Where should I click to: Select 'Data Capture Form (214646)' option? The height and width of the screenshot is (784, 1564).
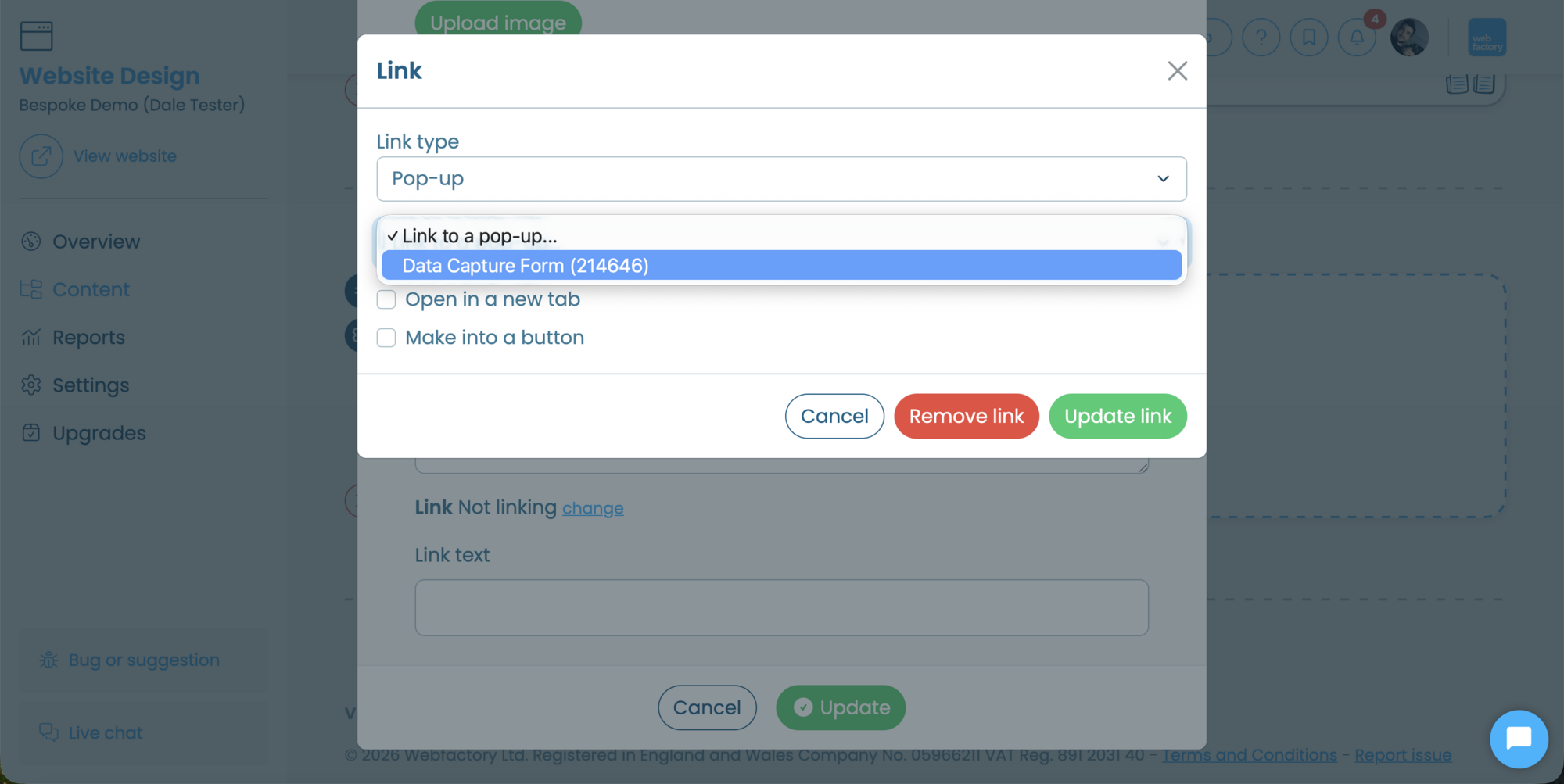[781, 266]
